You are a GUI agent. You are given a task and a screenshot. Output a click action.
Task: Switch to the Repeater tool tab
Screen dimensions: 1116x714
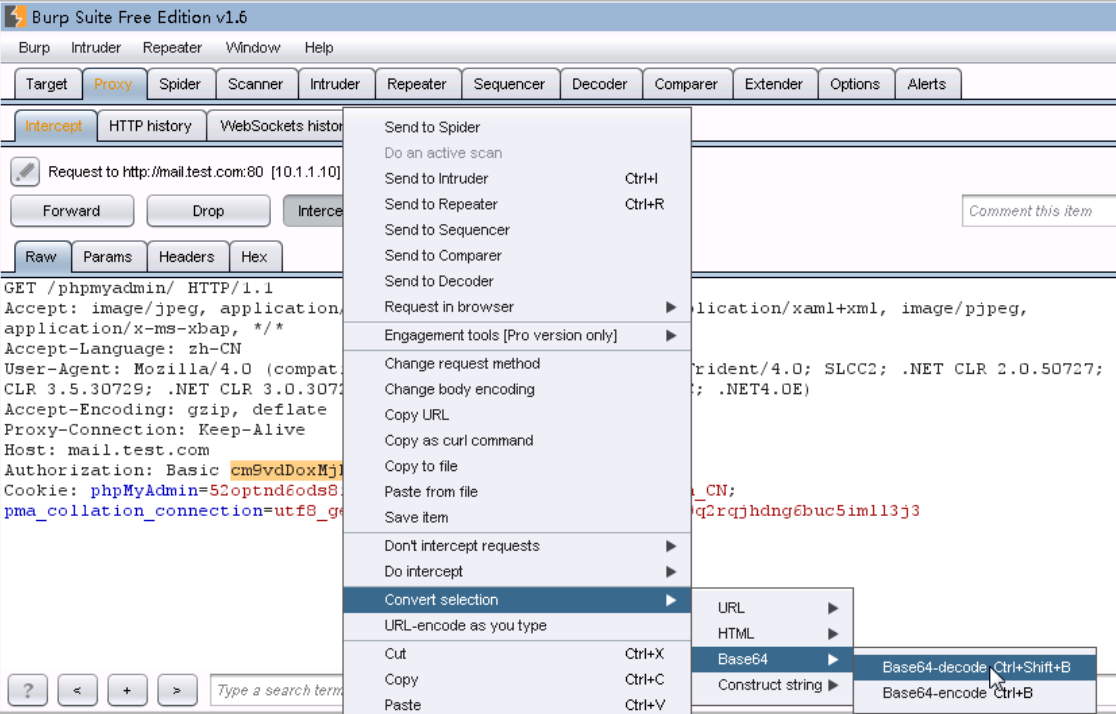coord(417,84)
